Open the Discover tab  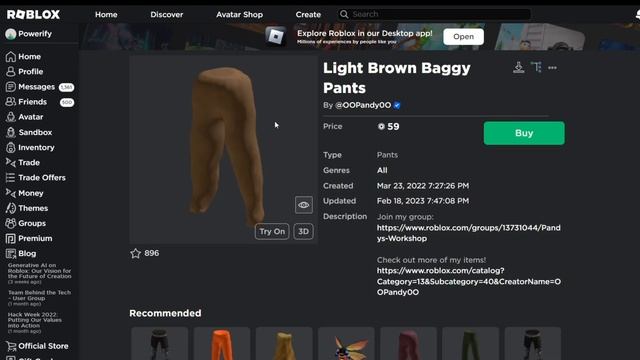[167, 15]
